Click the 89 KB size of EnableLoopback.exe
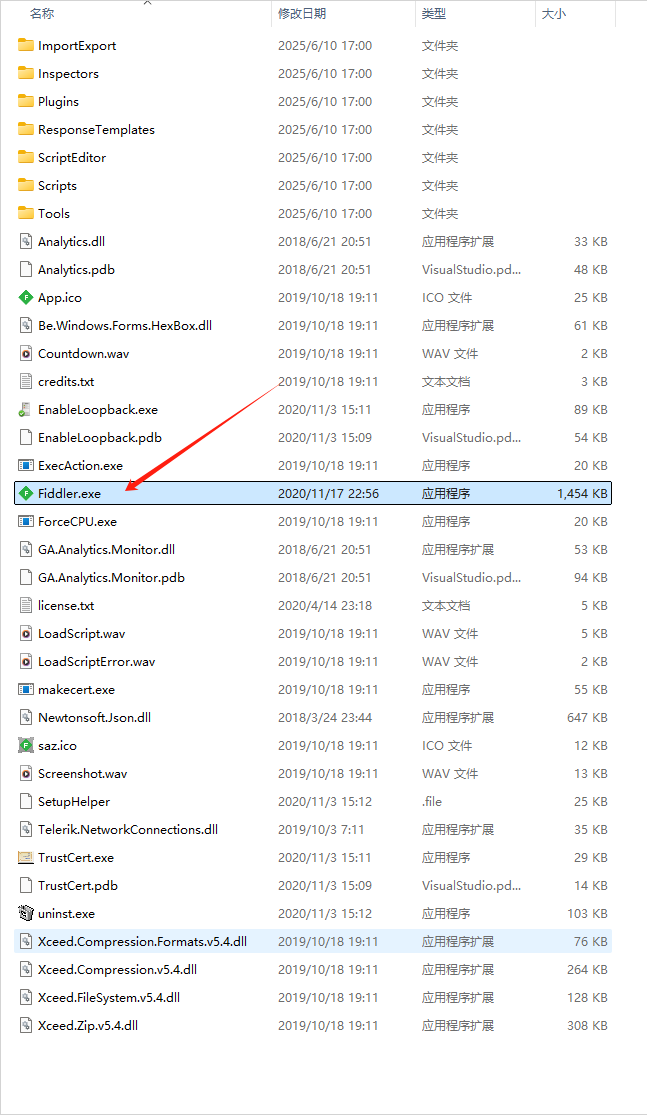647x1115 pixels. coord(591,410)
